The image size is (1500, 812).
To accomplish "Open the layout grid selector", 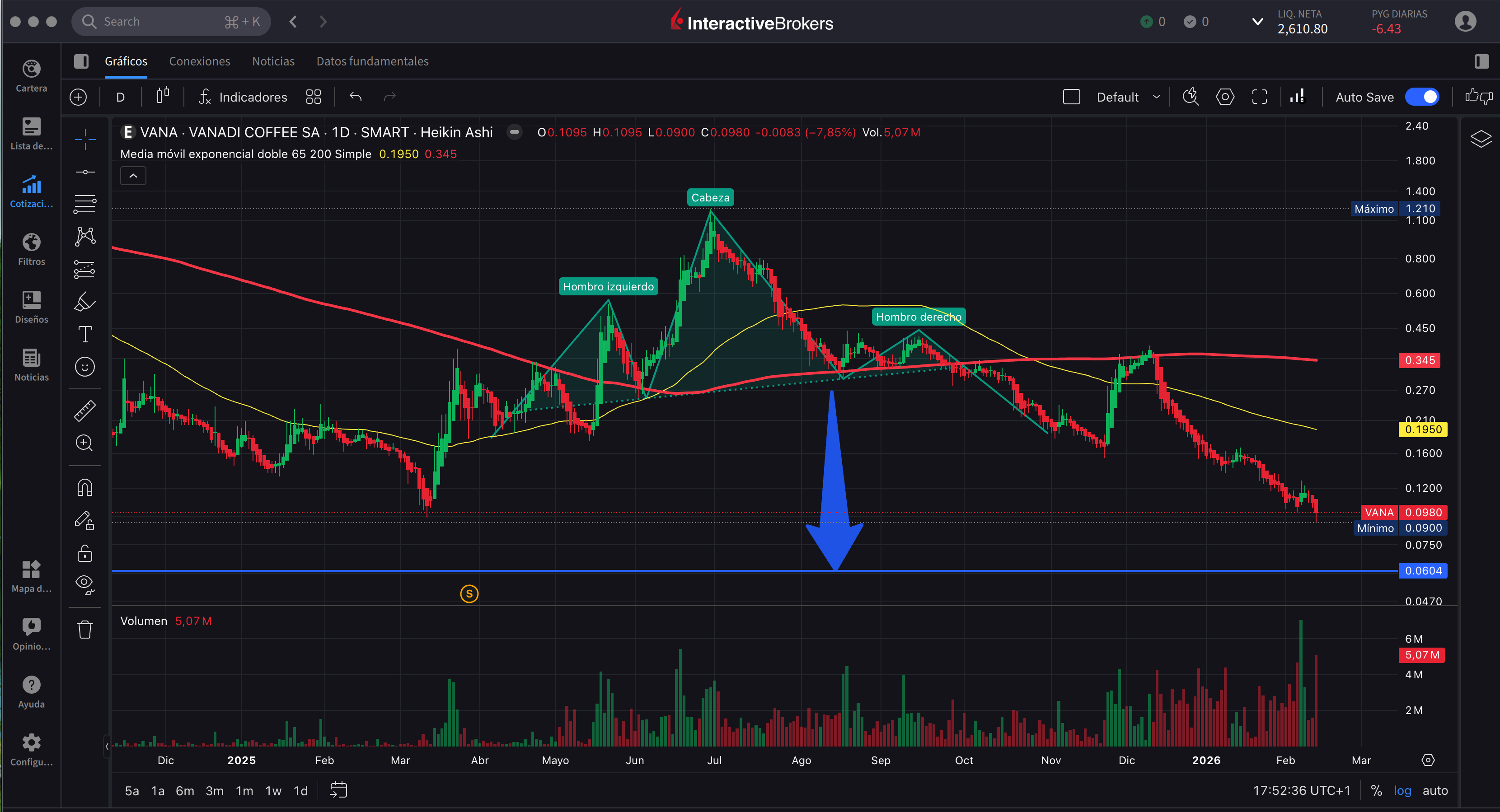I will tap(313, 97).
